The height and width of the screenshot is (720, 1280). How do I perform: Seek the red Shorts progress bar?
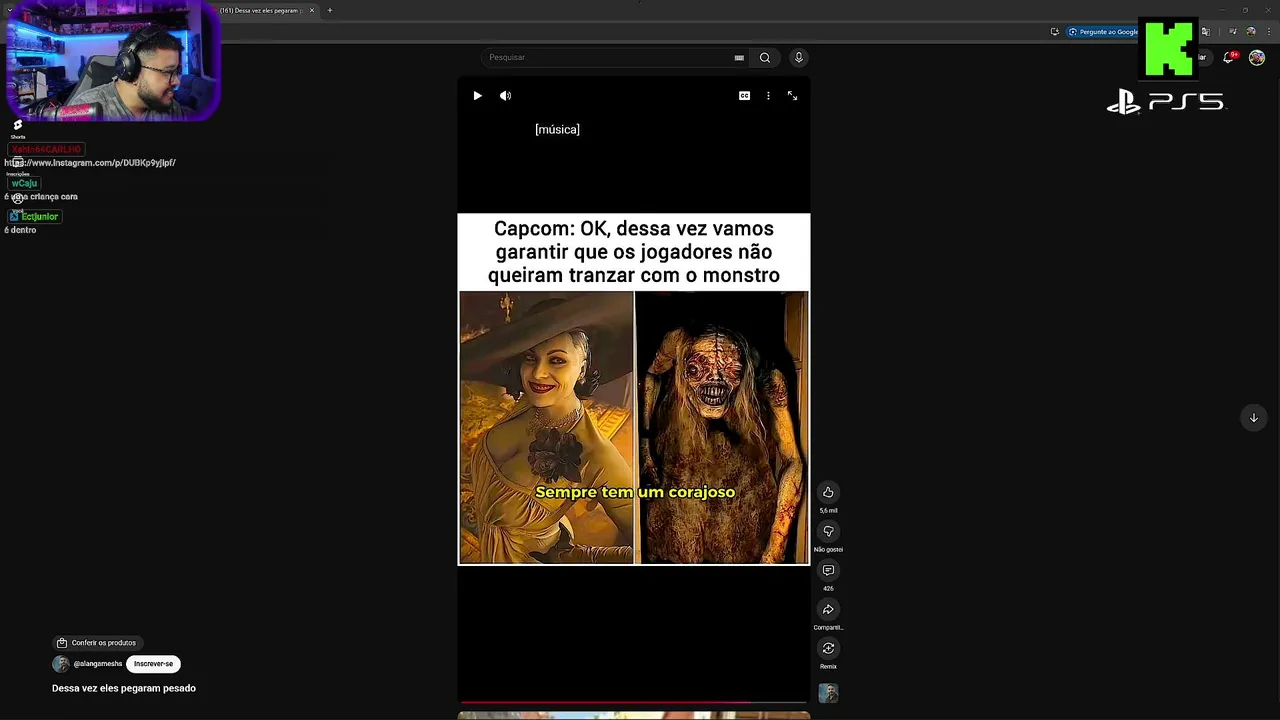pos(633,703)
